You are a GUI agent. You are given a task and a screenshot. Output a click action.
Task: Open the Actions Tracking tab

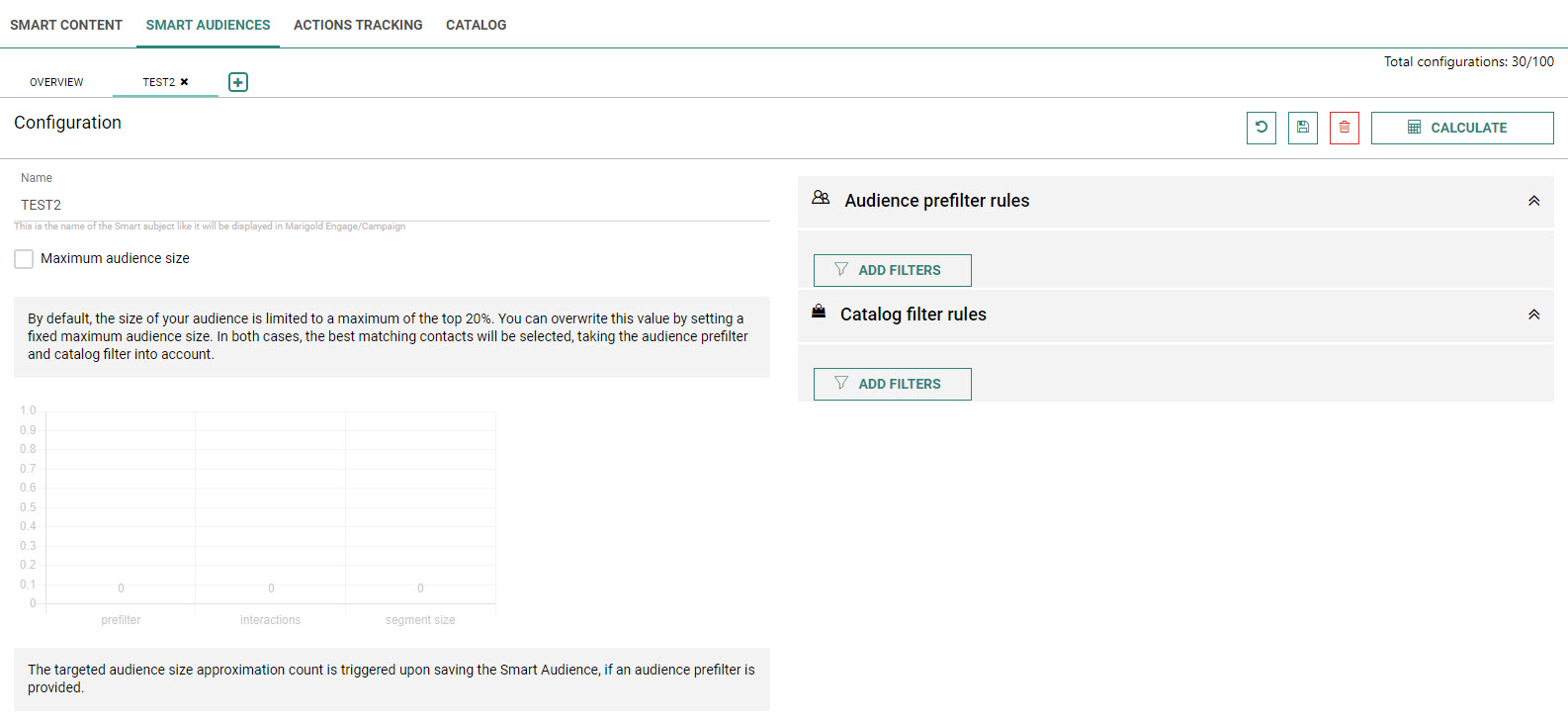[x=358, y=25]
